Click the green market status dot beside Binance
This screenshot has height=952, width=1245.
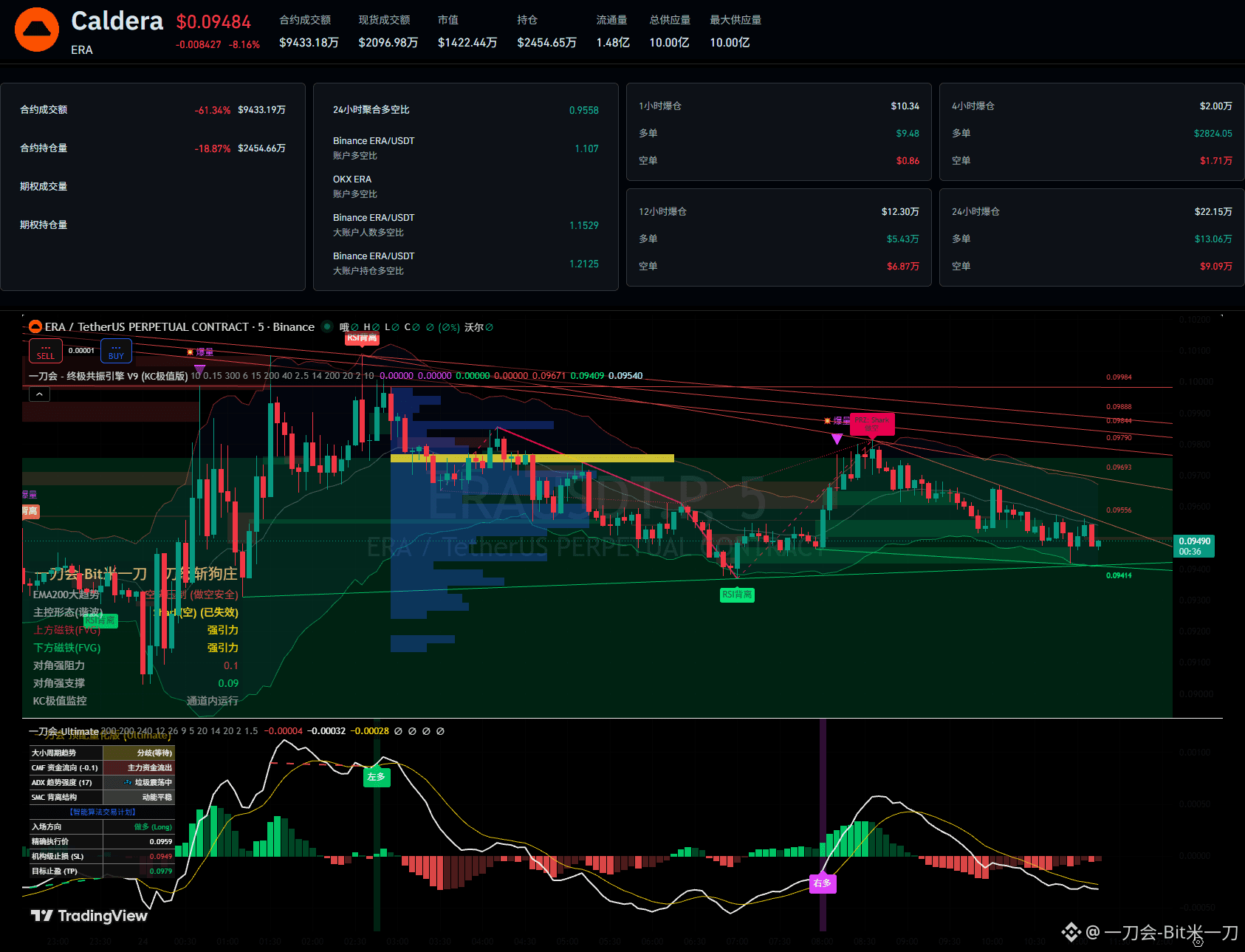pyautogui.click(x=327, y=326)
